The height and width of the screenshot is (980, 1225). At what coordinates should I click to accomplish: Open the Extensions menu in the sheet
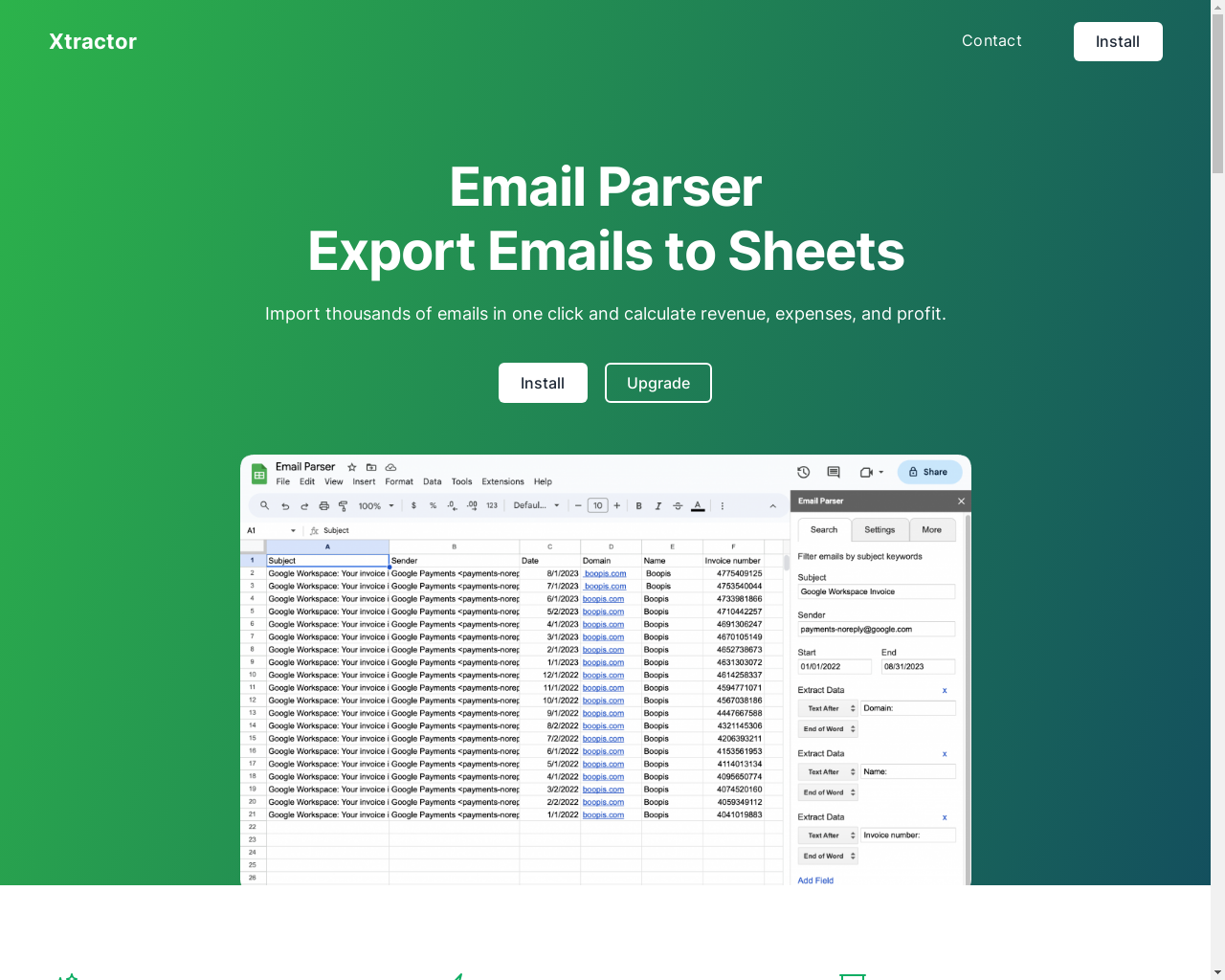tap(502, 481)
